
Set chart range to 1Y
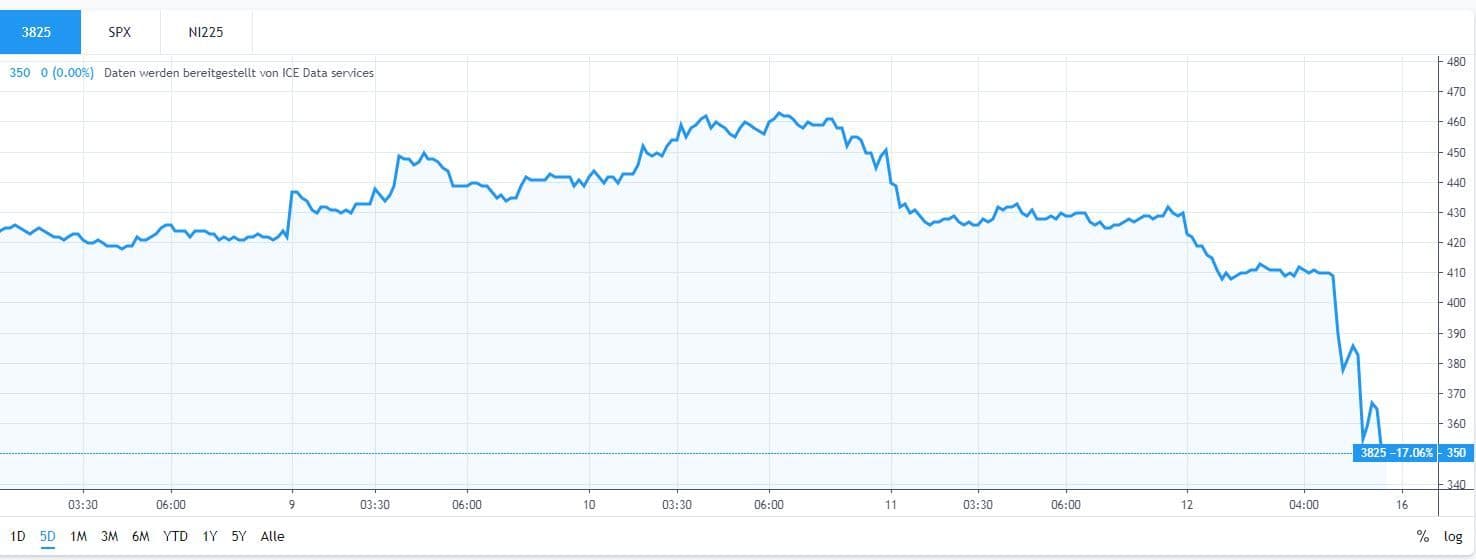click(209, 536)
